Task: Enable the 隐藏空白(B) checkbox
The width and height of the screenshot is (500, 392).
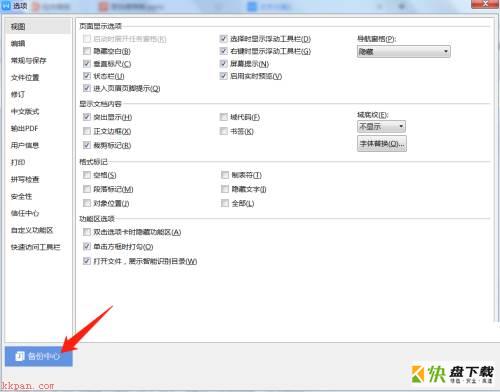Action: 87,51
